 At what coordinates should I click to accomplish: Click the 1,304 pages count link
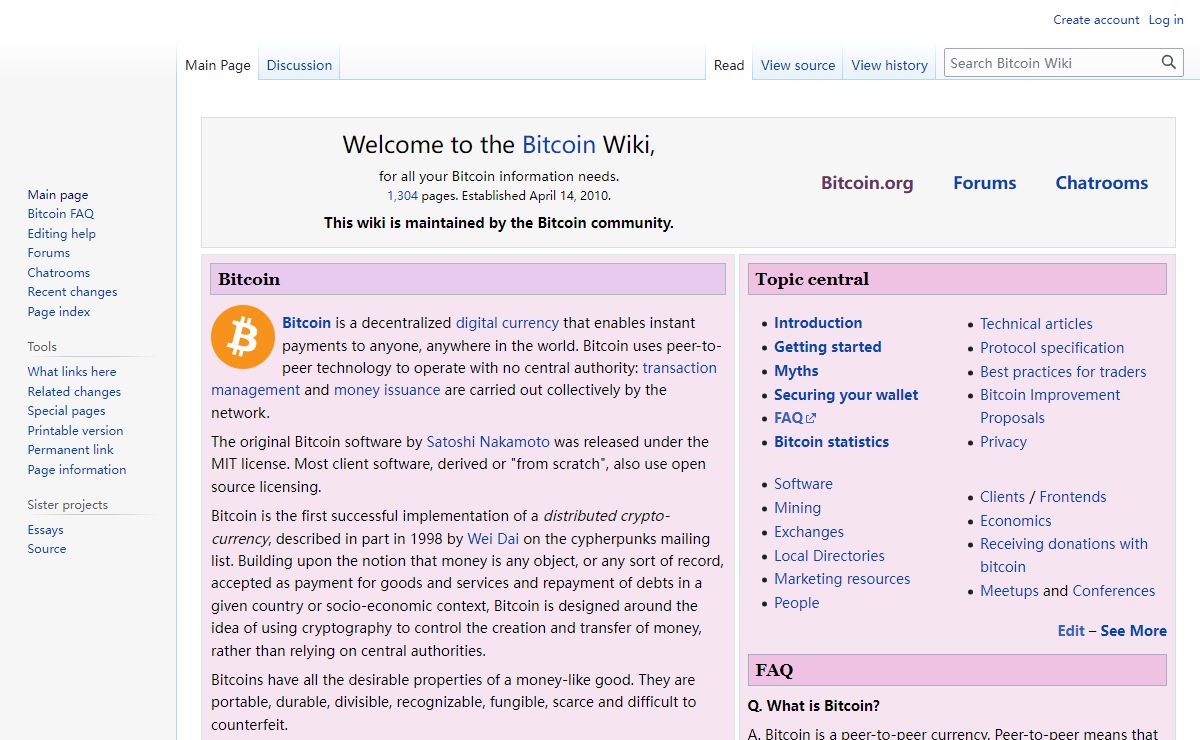(x=402, y=196)
